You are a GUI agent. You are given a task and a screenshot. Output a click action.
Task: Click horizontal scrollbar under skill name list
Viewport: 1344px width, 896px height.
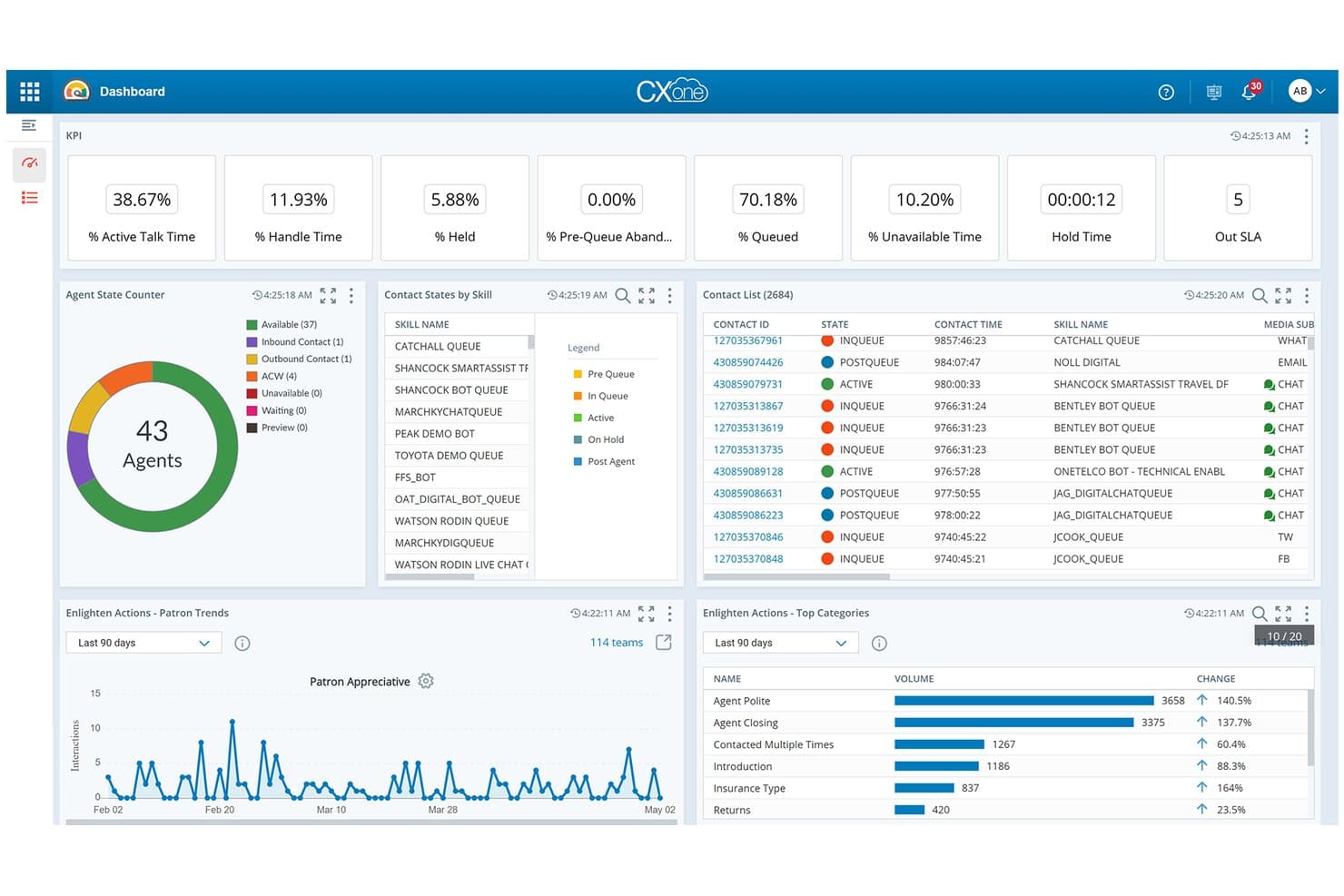pos(430,576)
